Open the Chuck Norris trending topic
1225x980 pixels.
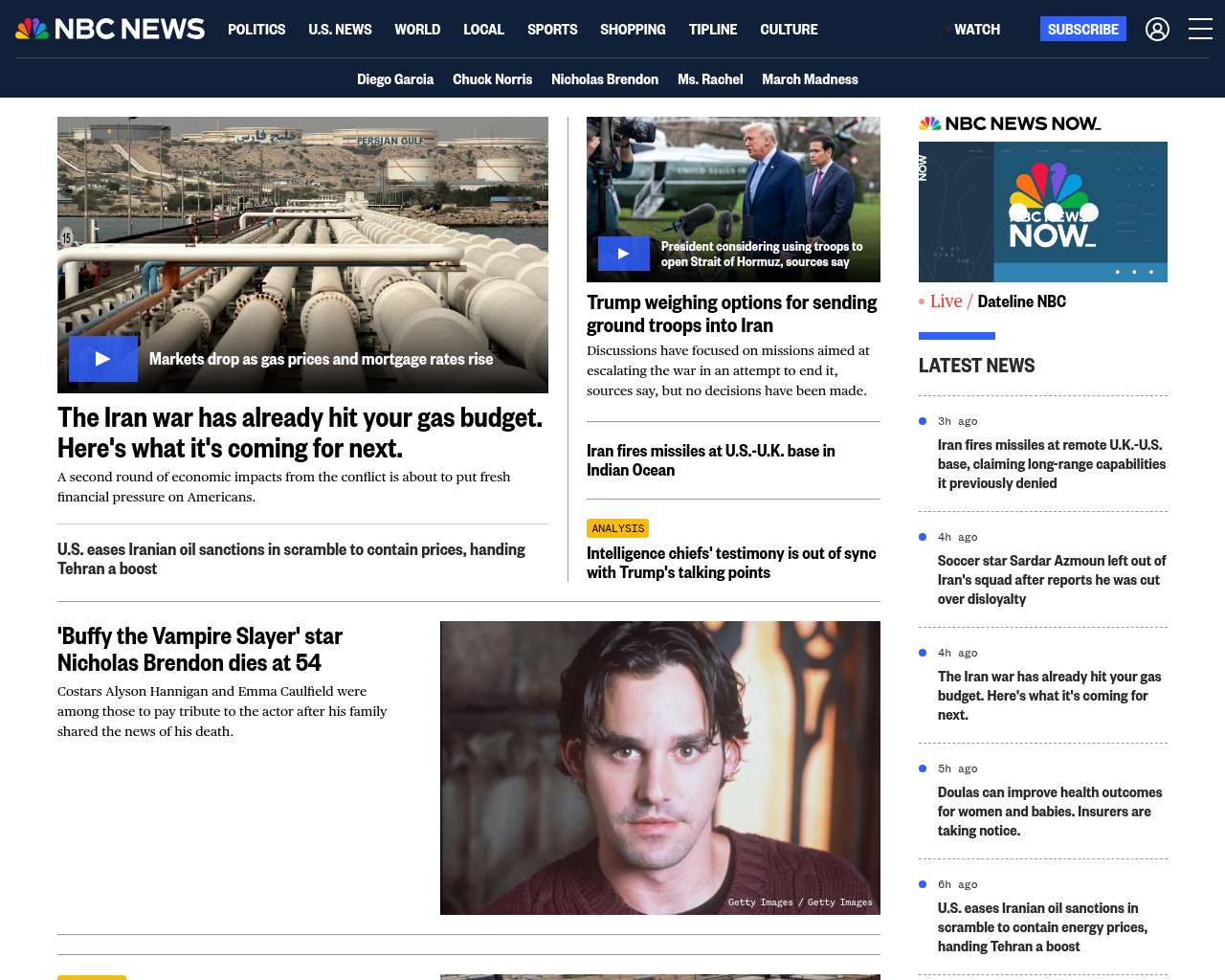point(492,79)
